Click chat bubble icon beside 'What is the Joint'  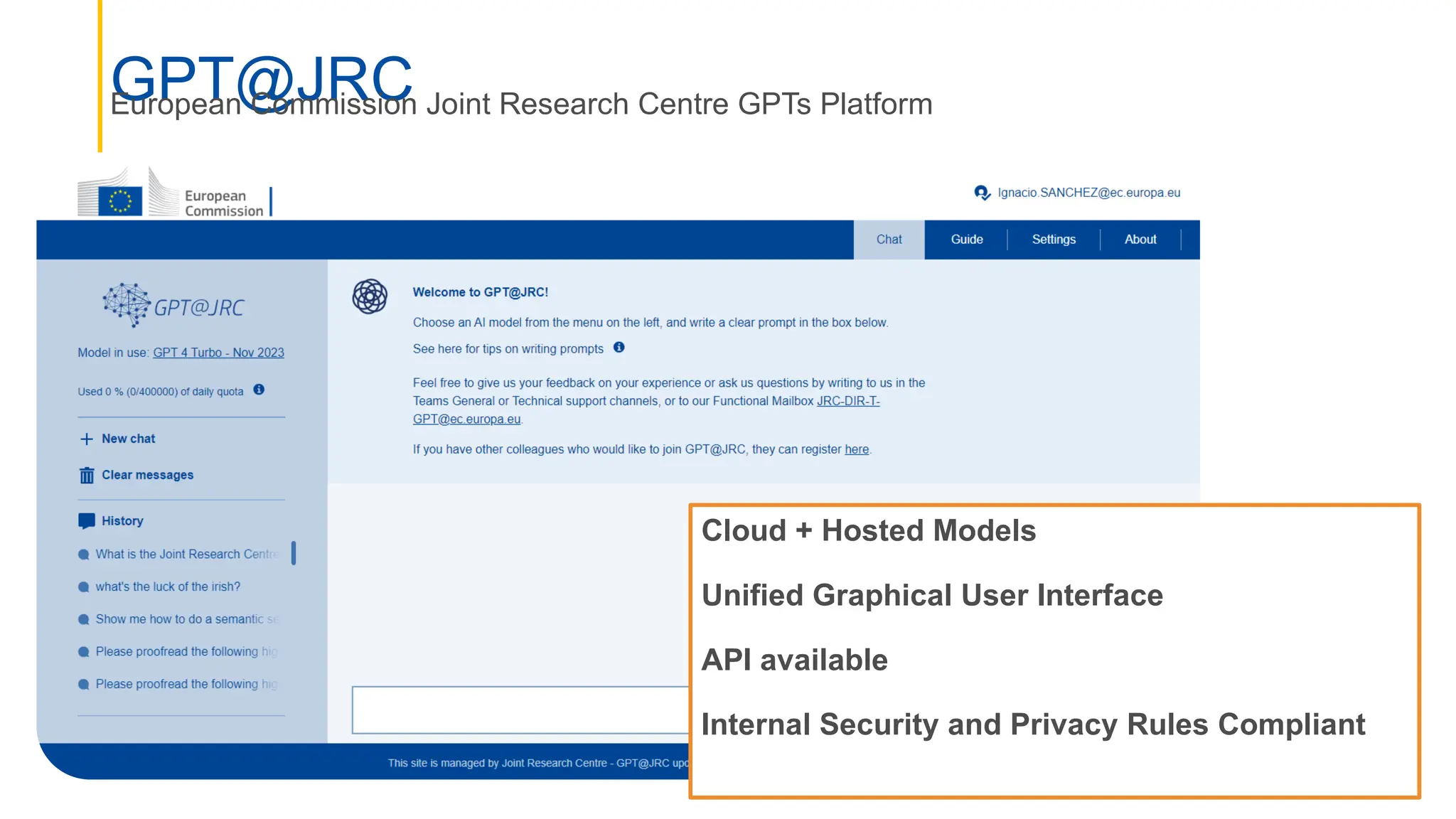click(x=84, y=555)
